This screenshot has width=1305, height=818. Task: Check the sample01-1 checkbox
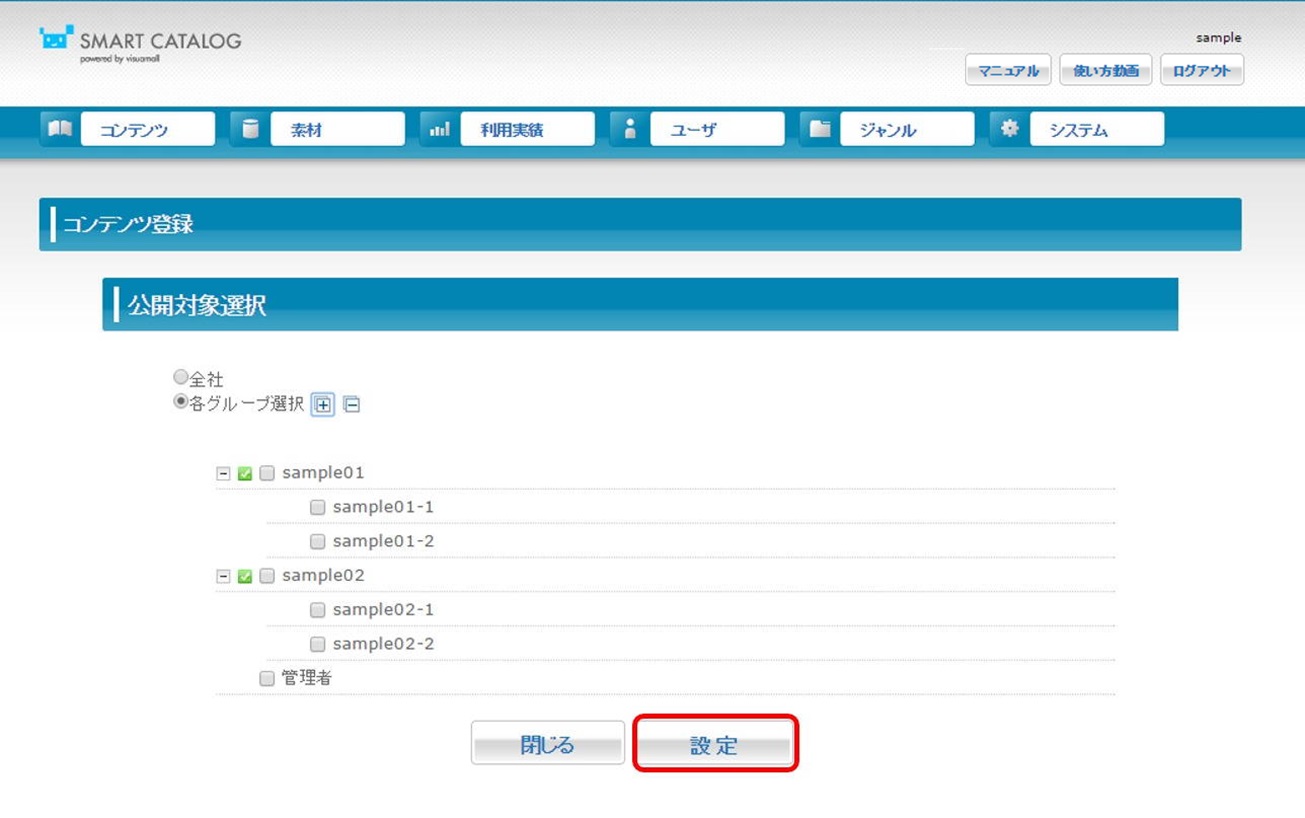click(x=317, y=508)
